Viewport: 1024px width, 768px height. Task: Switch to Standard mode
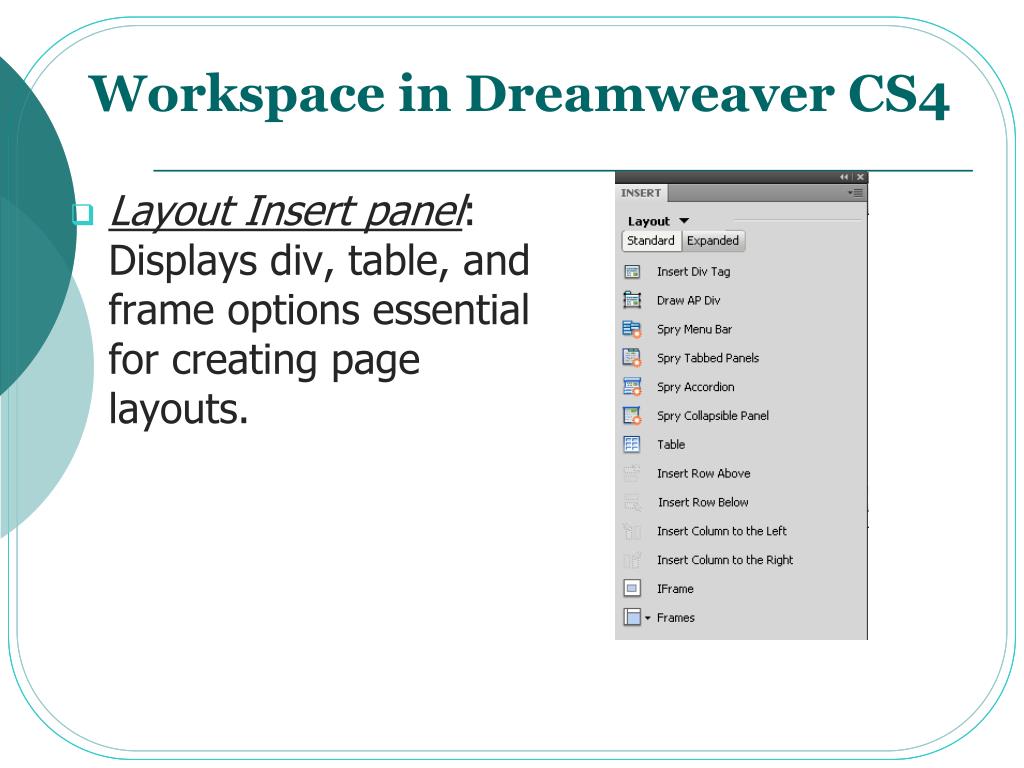pyautogui.click(x=651, y=241)
